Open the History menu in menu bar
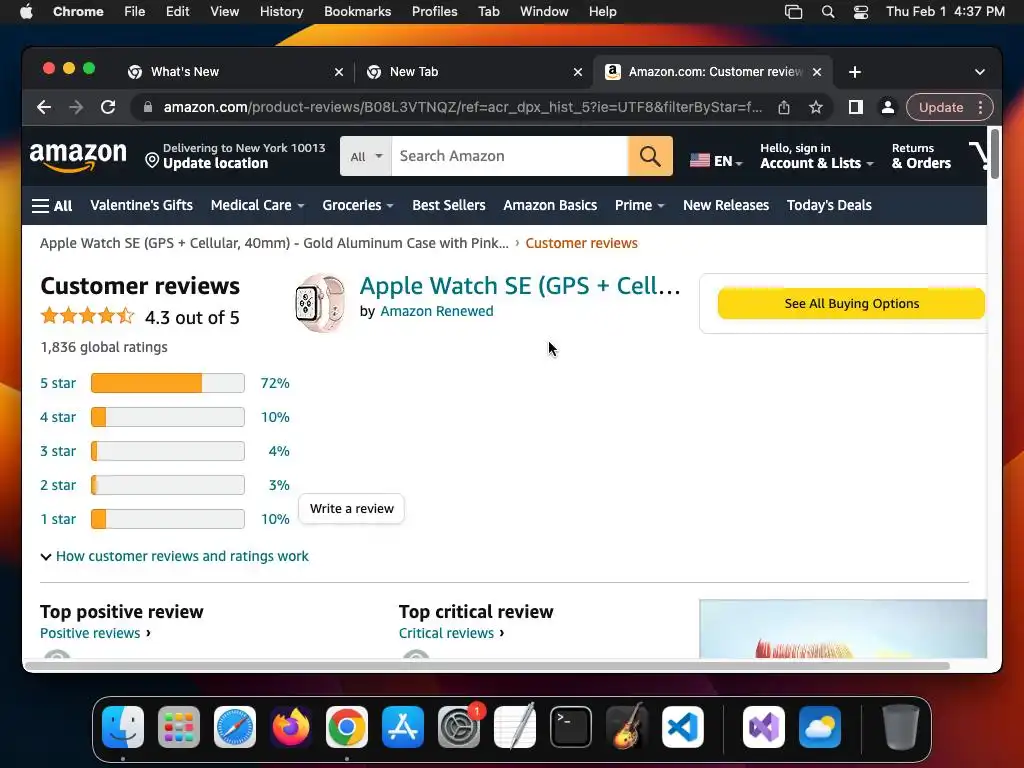Image resolution: width=1024 pixels, height=768 pixels. tap(281, 11)
